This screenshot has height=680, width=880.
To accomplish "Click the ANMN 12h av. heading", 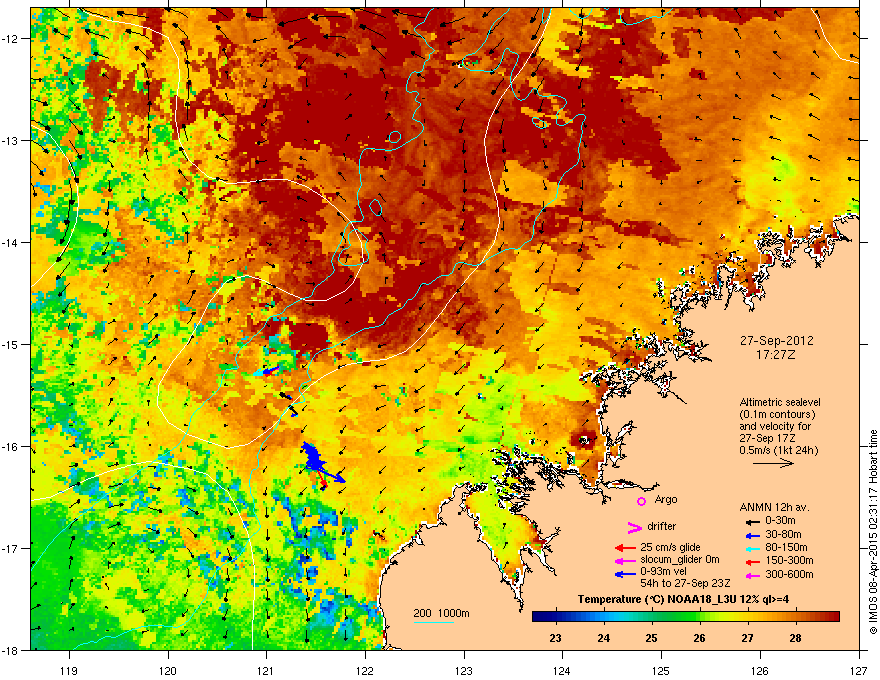I will (774, 507).
